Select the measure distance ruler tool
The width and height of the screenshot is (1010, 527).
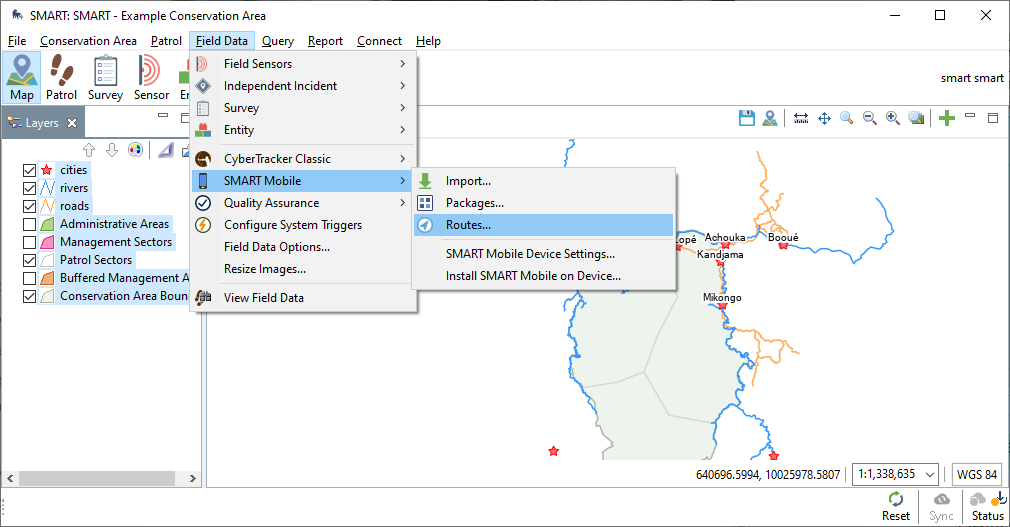coord(801,118)
